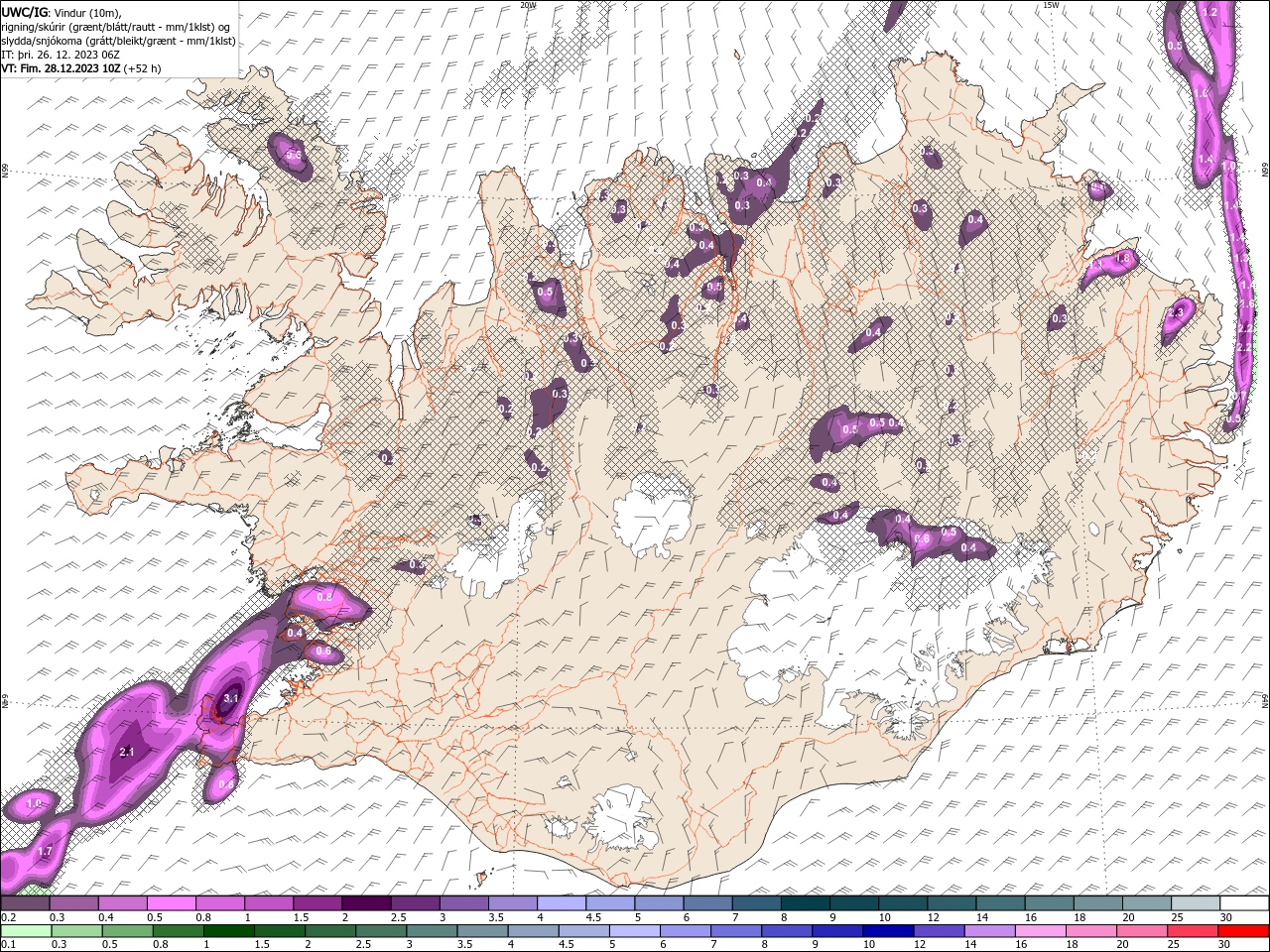
Task: Select the "VT: Fim. 28.12.2023 10Z (+52 h)" line
Action: point(81,68)
